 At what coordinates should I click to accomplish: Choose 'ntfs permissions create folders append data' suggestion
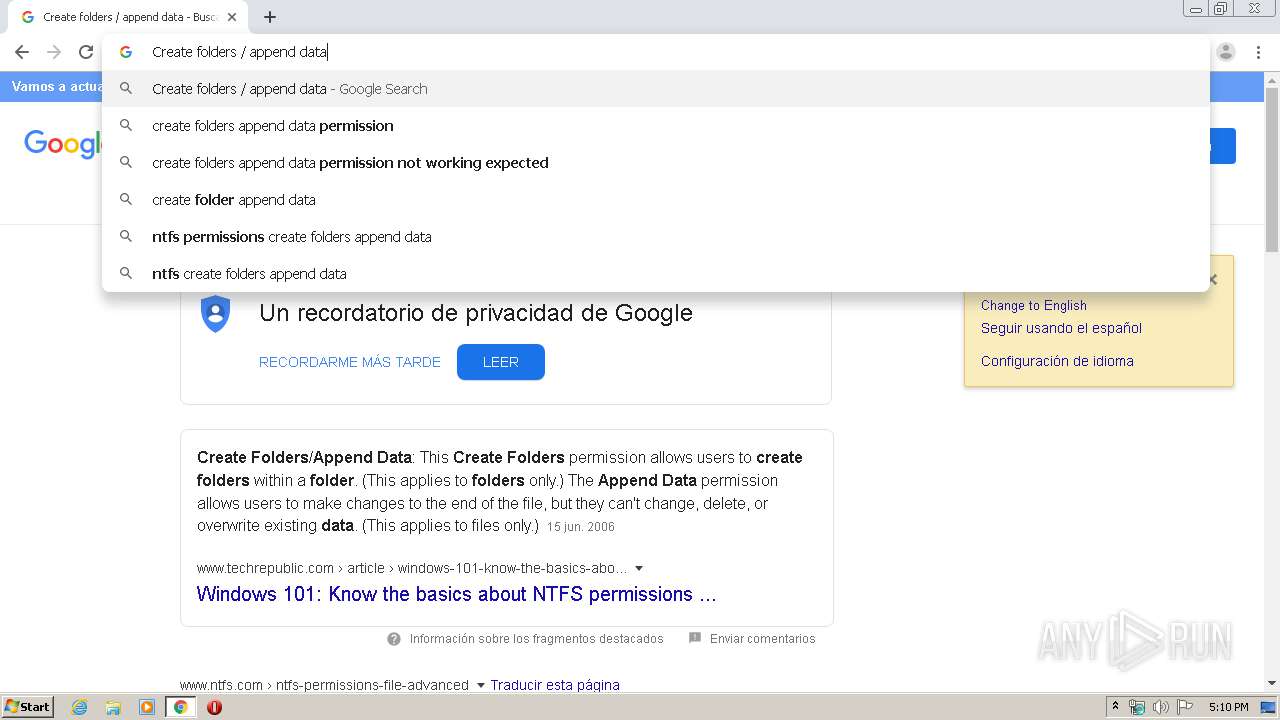(656, 237)
